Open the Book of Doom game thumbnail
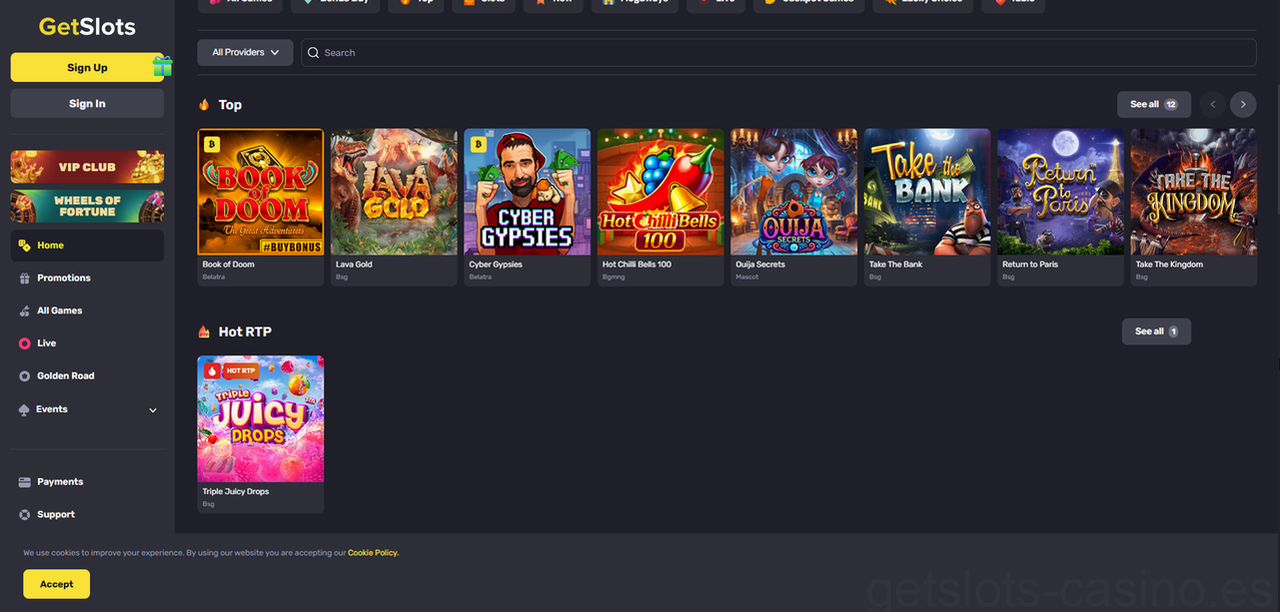This screenshot has width=1280, height=612. [260, 191]
